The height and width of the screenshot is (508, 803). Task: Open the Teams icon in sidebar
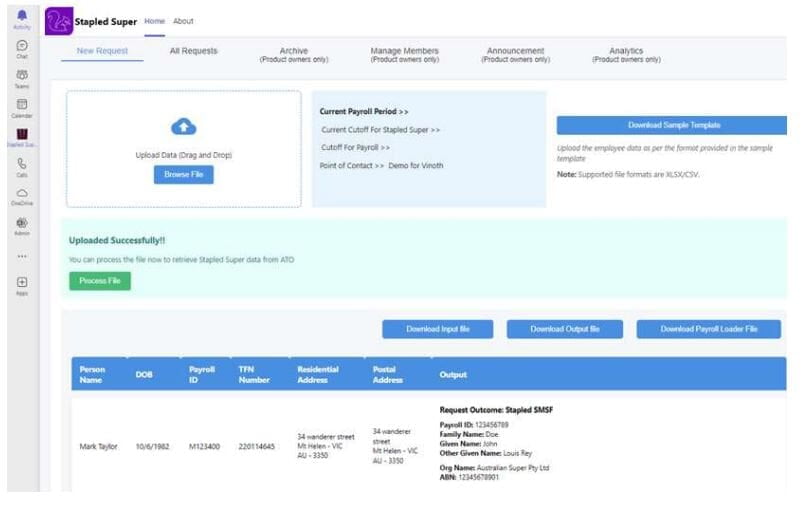click(x=22, y=75)
